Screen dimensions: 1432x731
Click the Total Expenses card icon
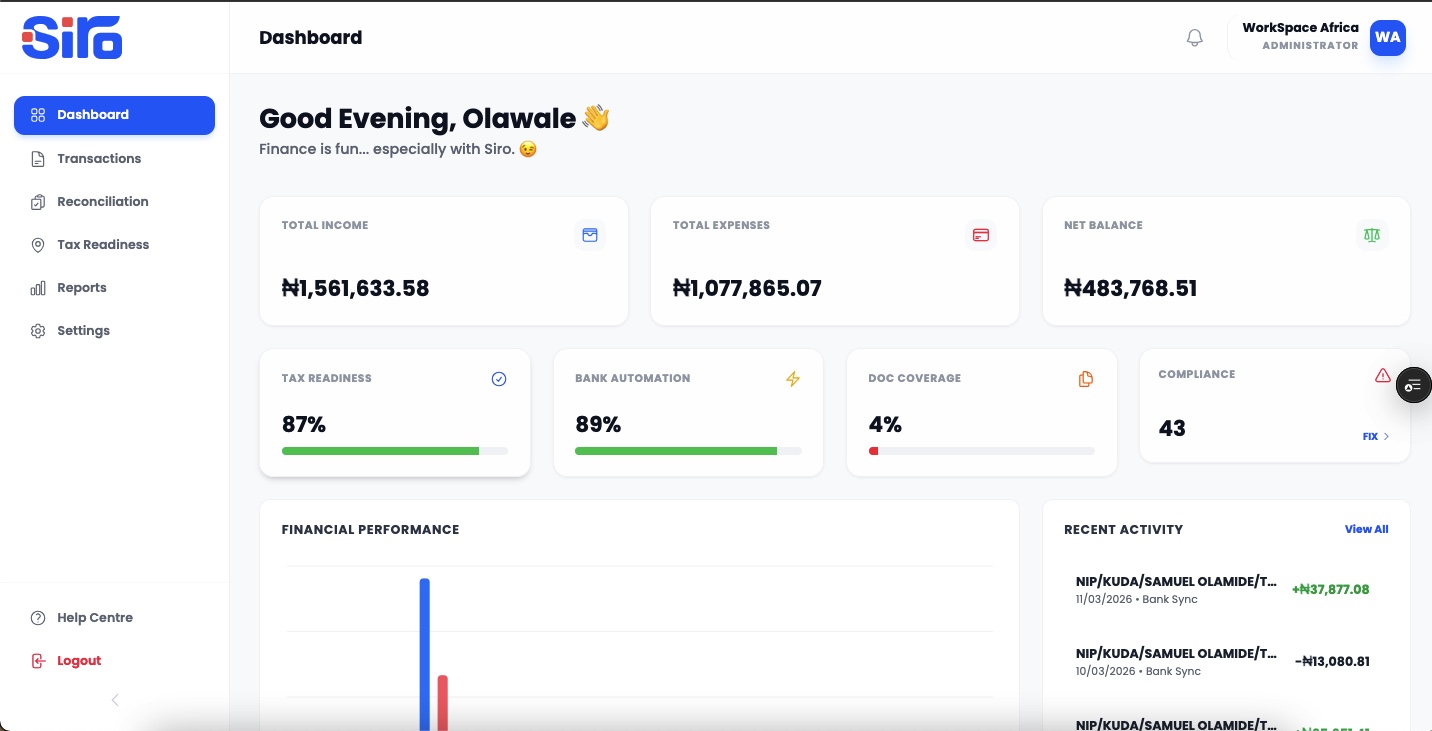point(981,235)
